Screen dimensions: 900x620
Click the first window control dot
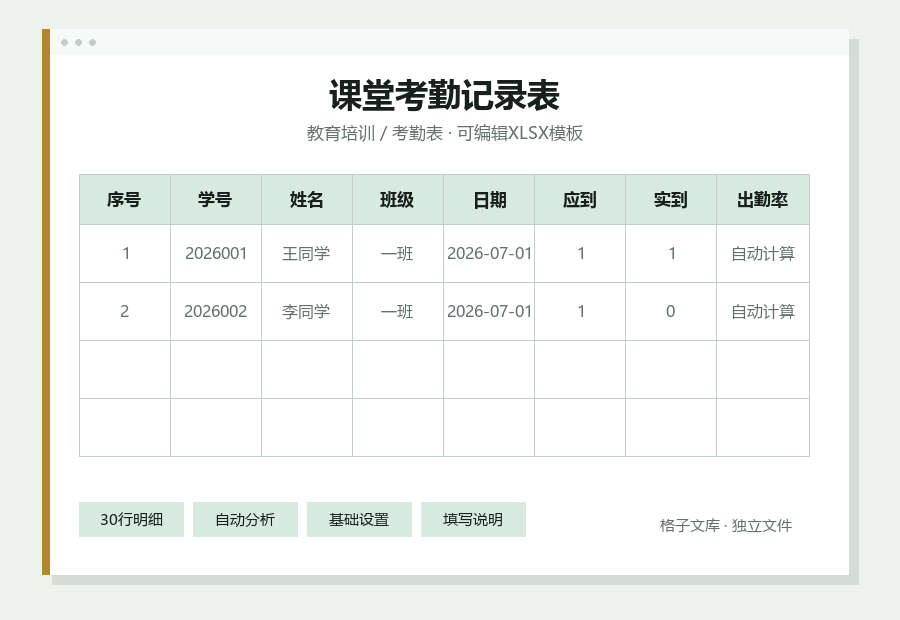[x=64, y=42]
